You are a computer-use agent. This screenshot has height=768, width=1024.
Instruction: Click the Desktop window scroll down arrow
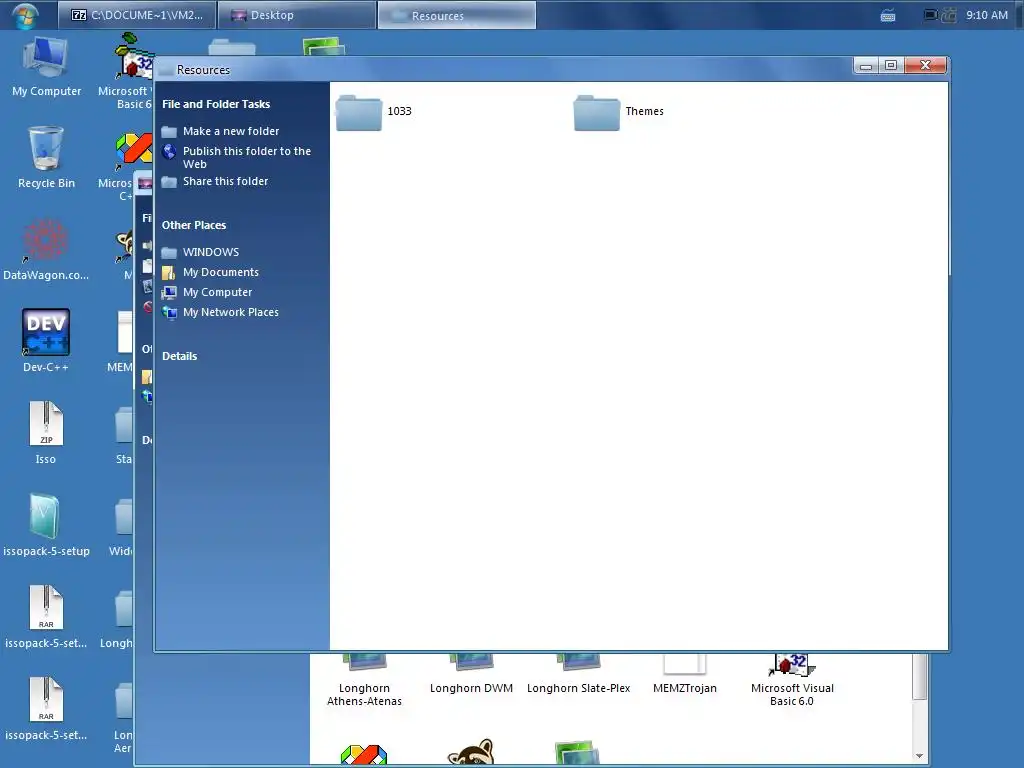coord(919,756)
